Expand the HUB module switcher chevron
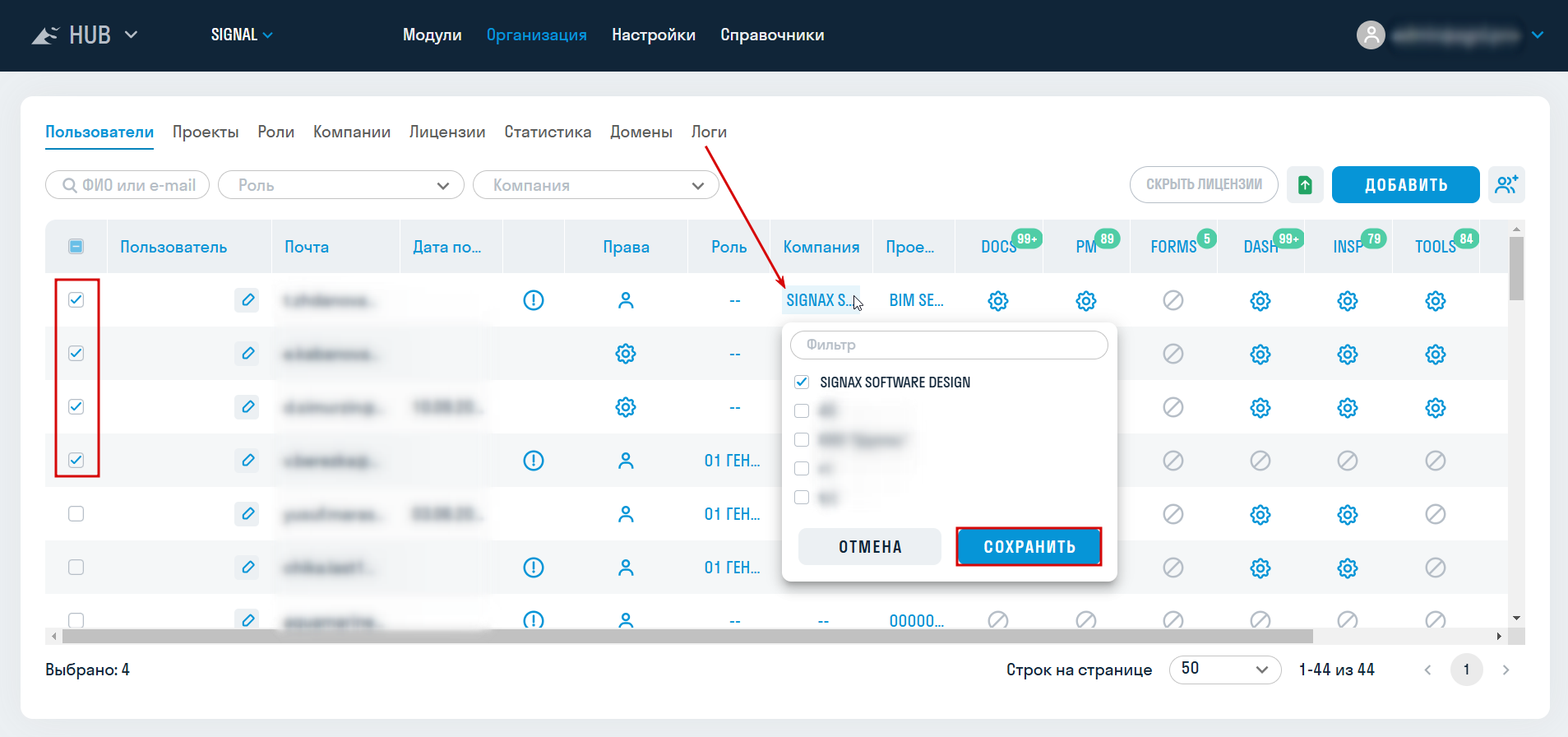The height and width of the screenshot is (737, 1568). click(131, 35)
